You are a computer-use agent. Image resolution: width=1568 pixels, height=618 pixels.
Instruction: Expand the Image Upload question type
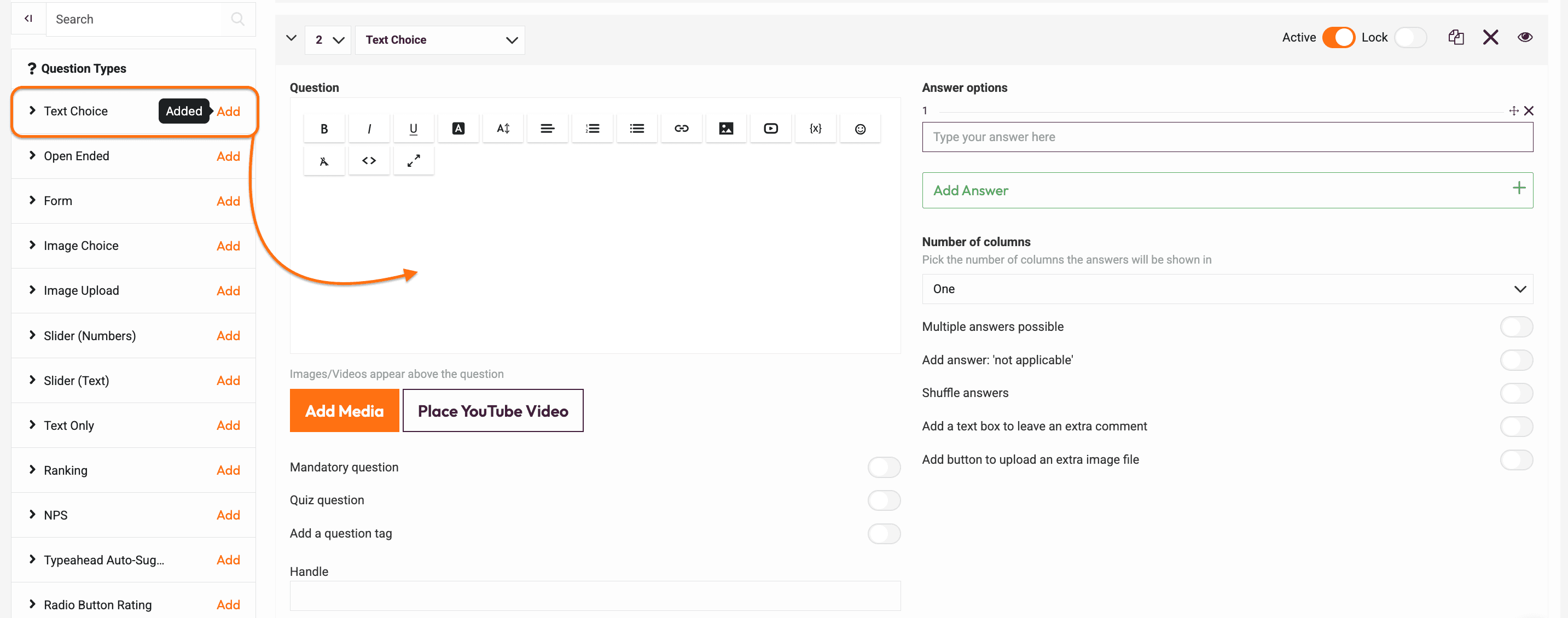click(32, 290)
